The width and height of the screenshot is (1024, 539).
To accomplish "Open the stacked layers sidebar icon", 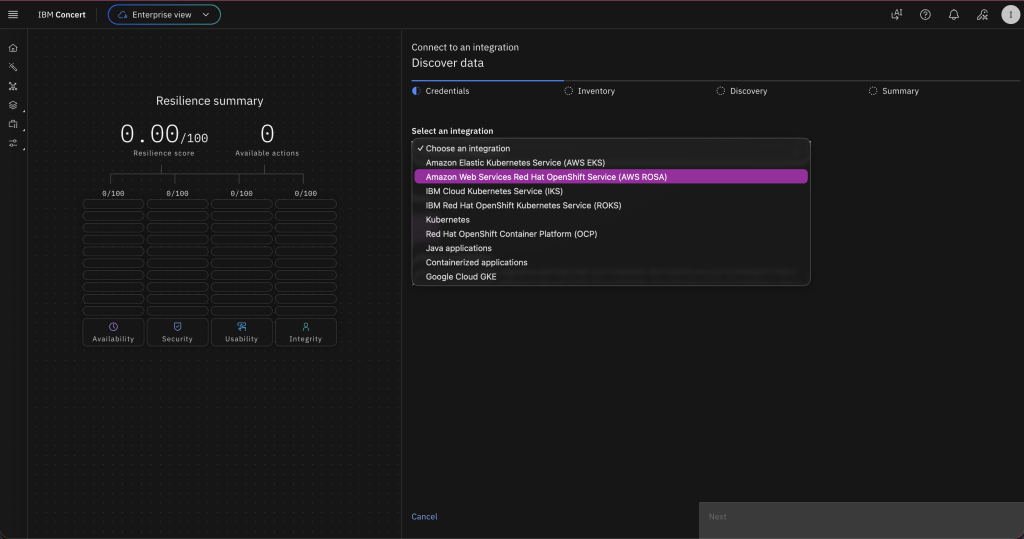I will 13,105.
